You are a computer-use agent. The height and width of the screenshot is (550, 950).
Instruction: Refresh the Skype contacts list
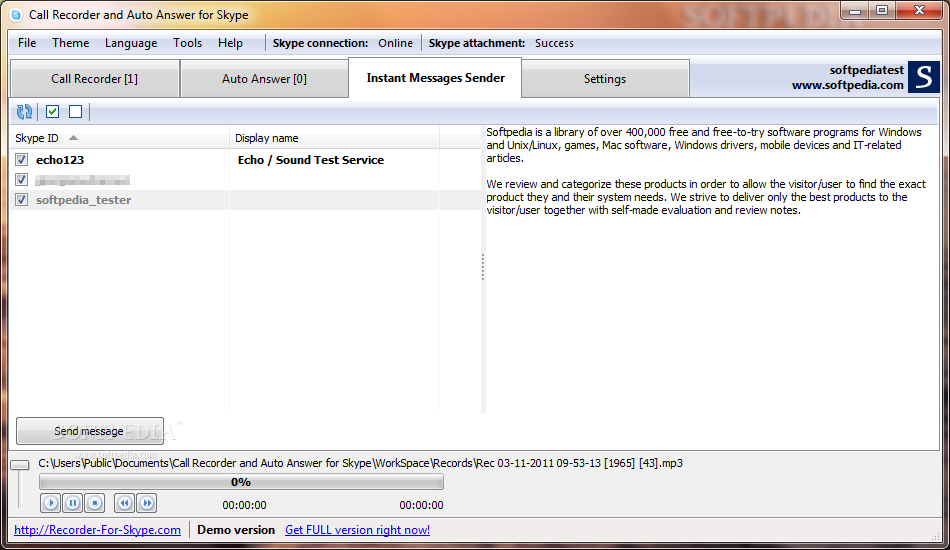(24, 111)
